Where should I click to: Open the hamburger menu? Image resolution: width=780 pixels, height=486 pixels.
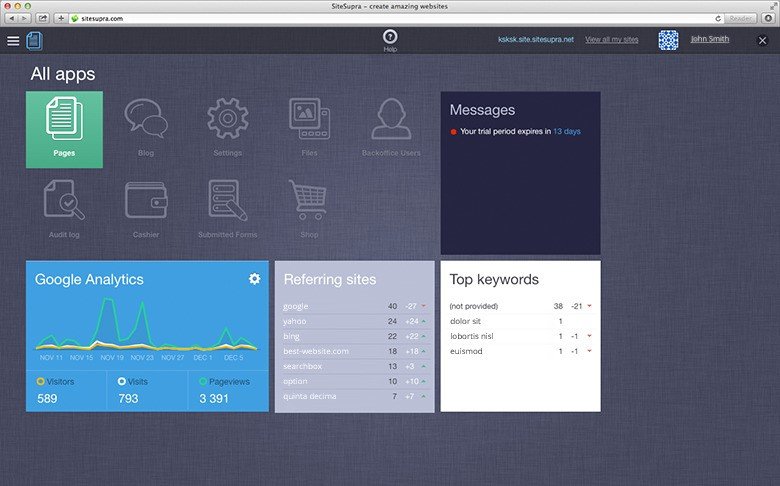13,41
